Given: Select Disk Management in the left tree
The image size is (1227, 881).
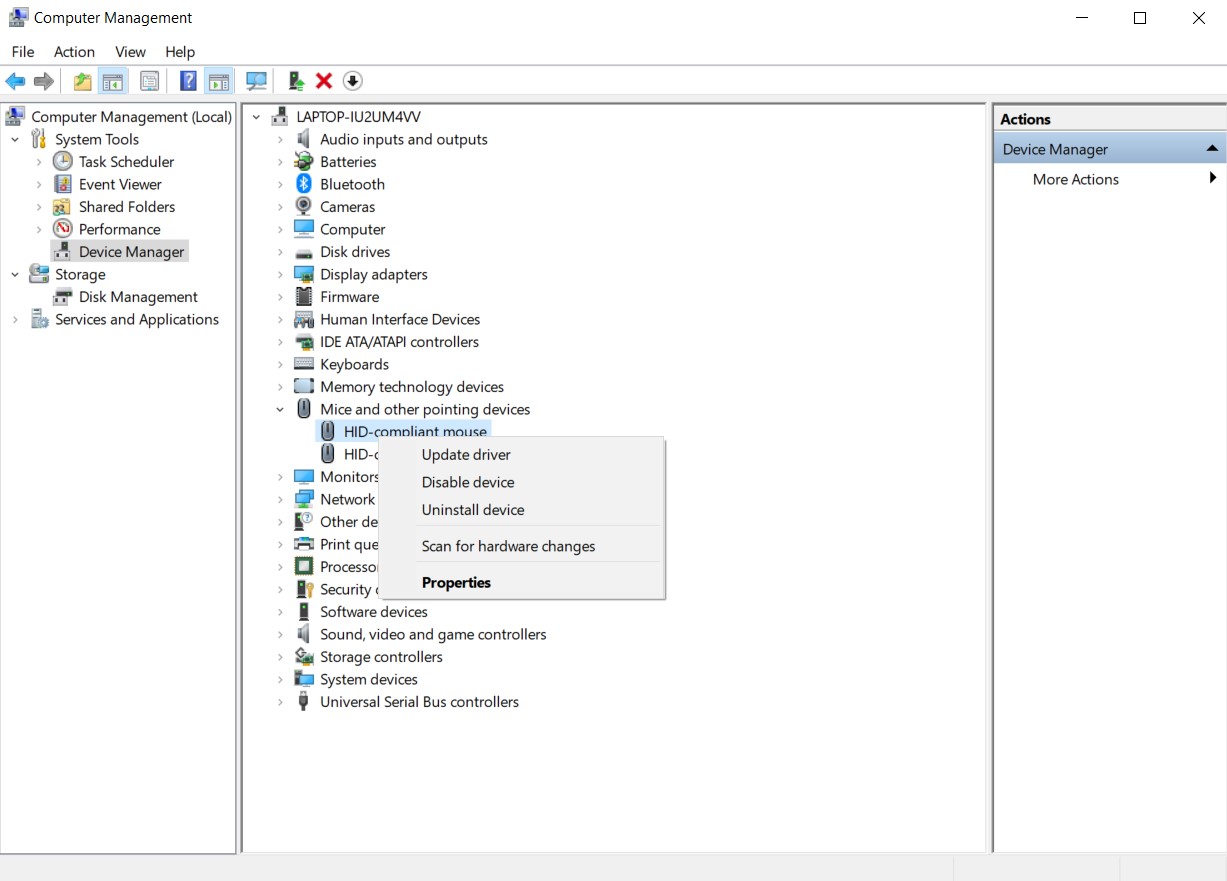Looking at the screenshot, I should tap(138, 297).
